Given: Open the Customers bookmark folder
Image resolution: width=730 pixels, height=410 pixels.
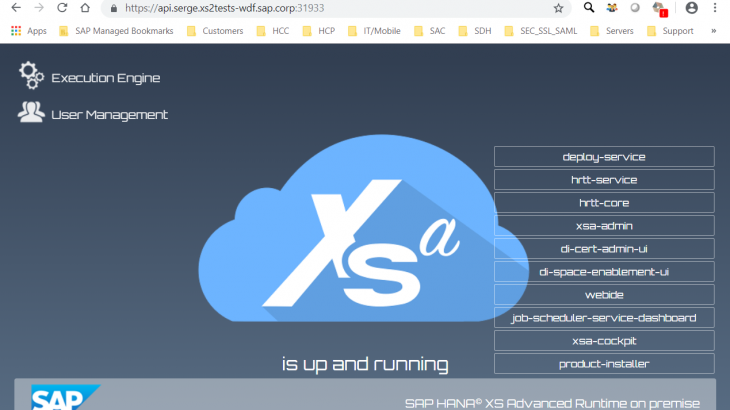Looking at the screenshot, I should [x=215, y=31].
